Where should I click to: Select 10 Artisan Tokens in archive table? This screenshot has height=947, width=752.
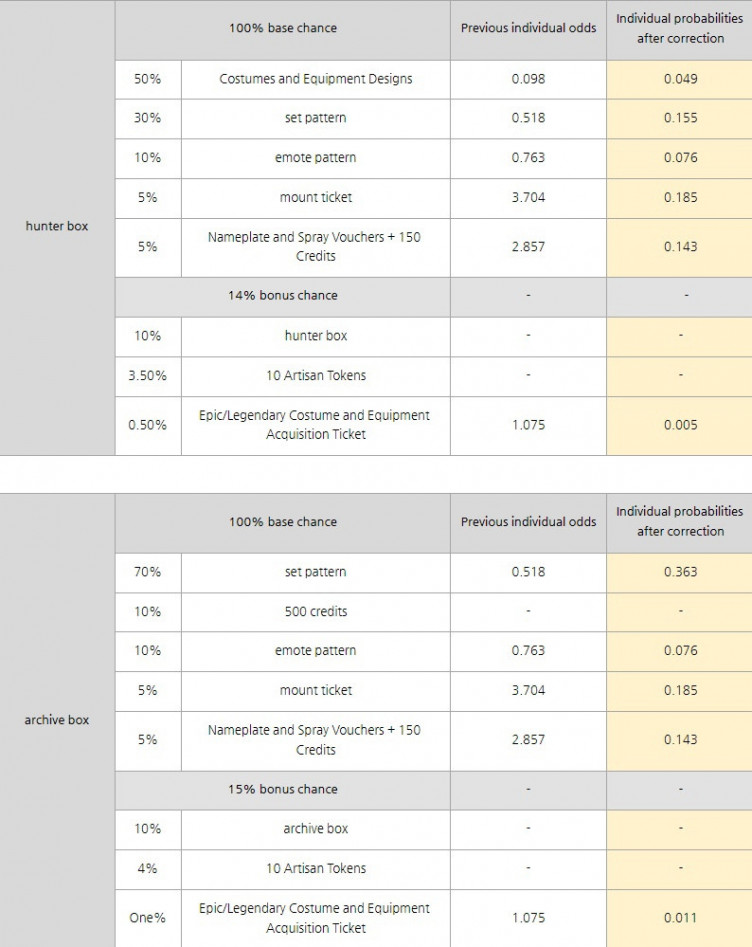tap(315, 868)
